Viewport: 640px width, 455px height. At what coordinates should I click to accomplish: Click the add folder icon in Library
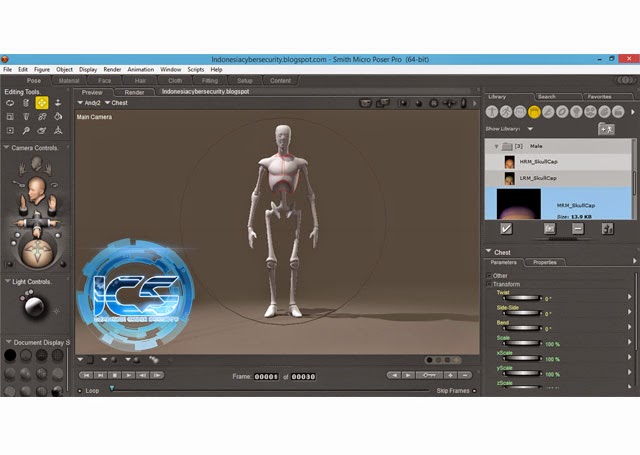605,129
